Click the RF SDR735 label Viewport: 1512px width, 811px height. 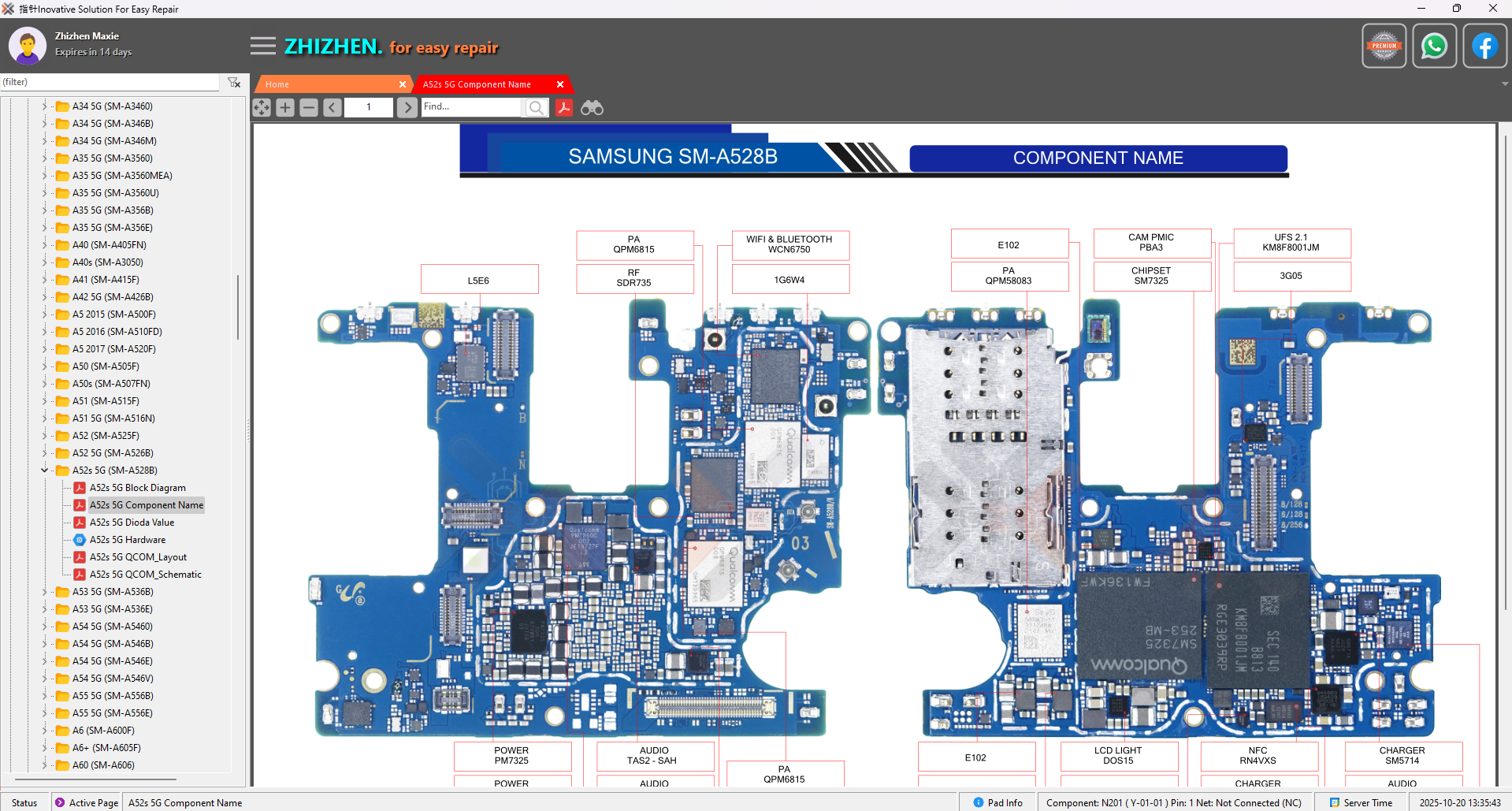[634, 278]
